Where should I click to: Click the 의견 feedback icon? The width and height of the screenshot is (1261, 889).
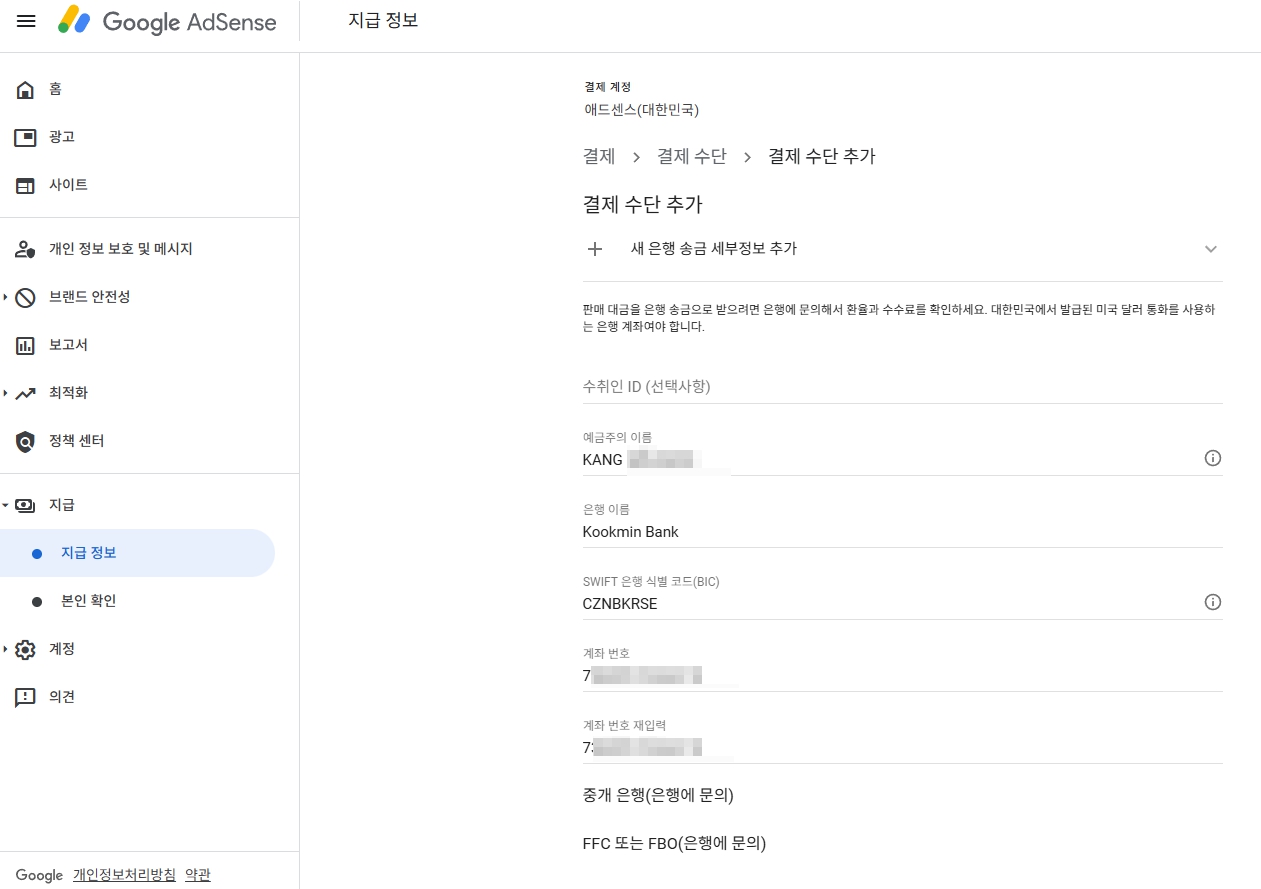point(25,697)
